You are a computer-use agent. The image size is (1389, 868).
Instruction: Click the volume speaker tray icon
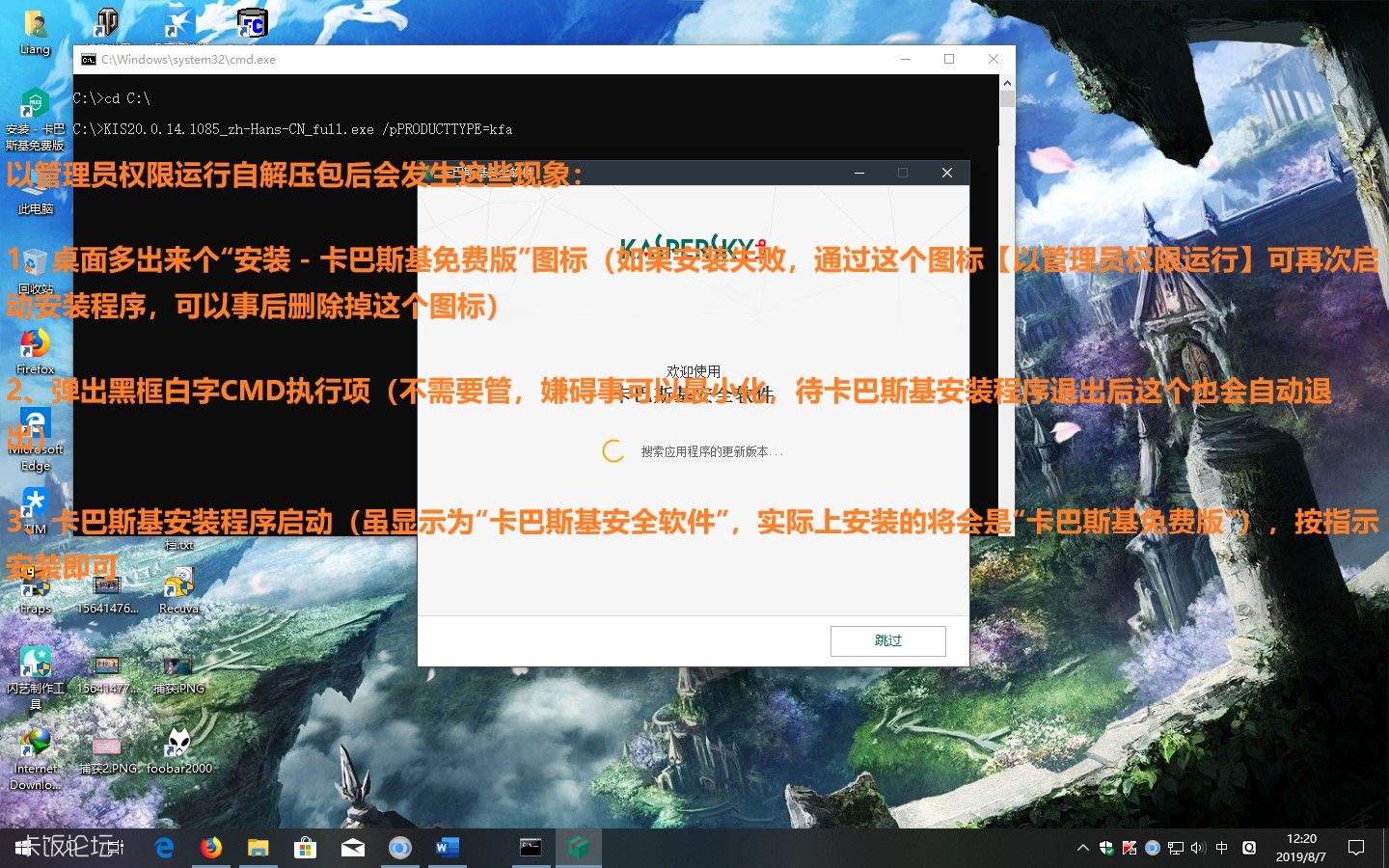point(1198,848)
